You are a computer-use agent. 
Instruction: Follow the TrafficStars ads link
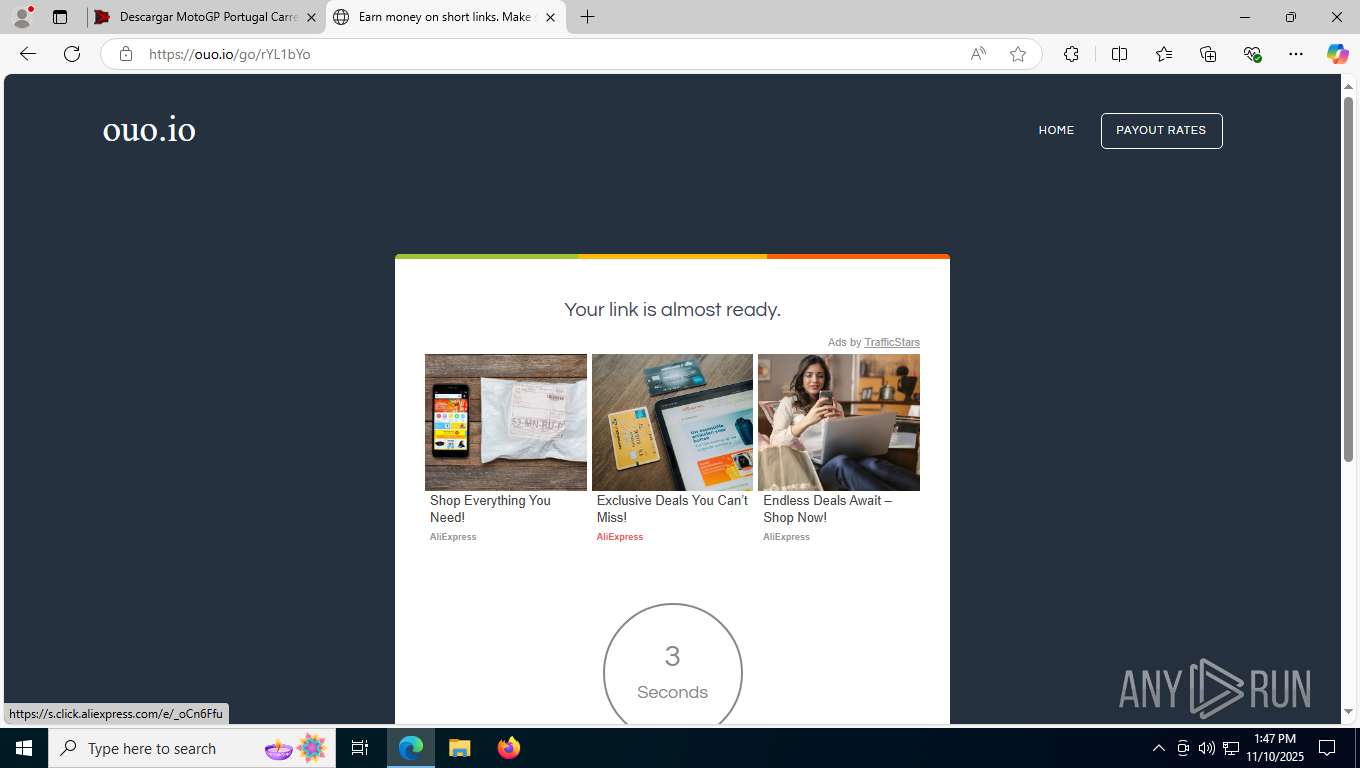click(x=892, y=342)
